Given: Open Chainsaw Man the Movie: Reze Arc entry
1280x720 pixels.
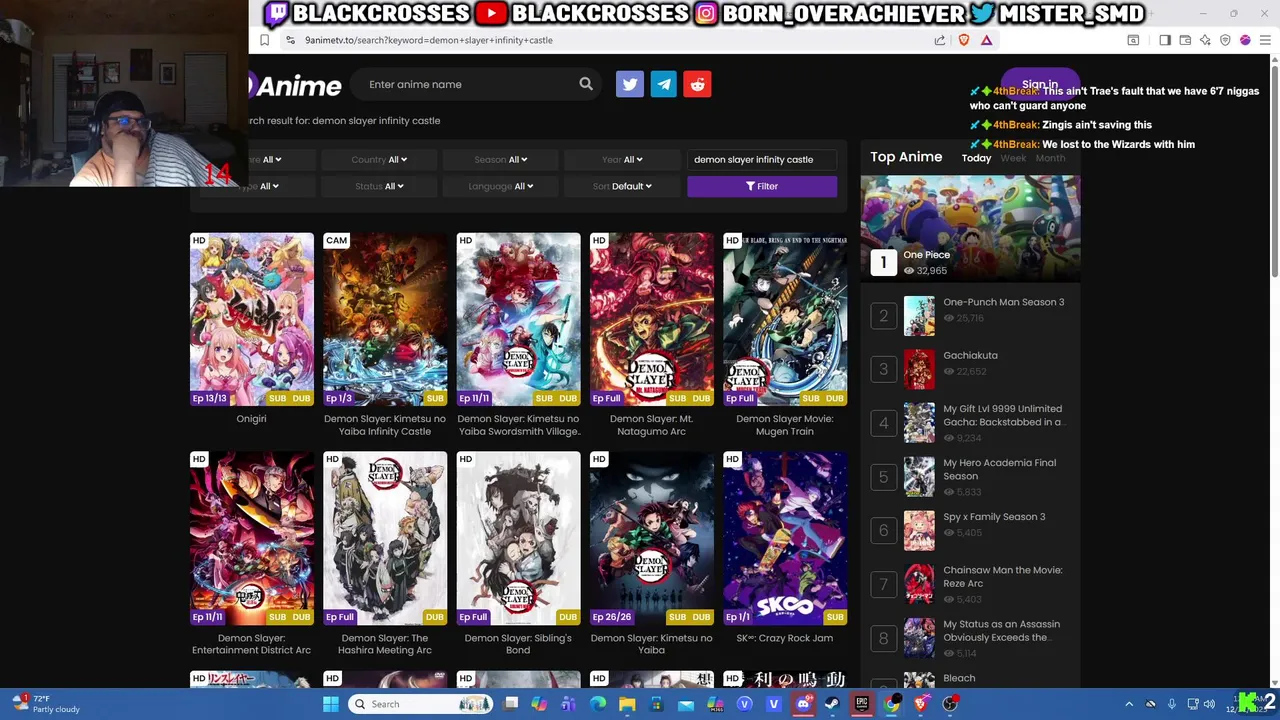Looking at the screenshot, I should pyautogui.click(x=1003, y=577).
